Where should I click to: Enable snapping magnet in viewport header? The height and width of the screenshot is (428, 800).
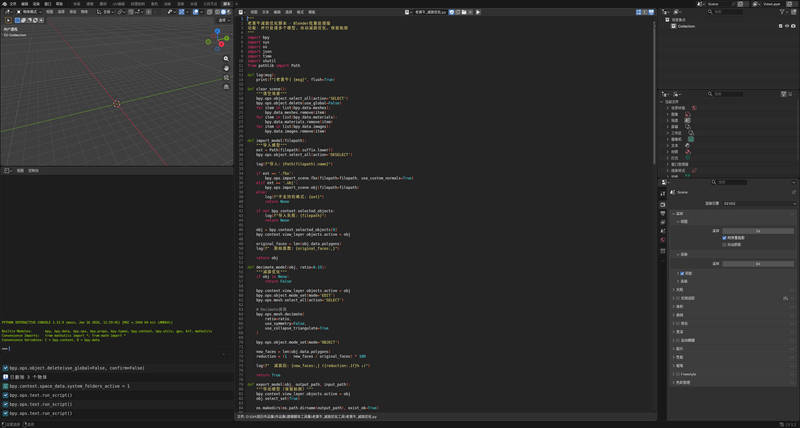point(131,12)
